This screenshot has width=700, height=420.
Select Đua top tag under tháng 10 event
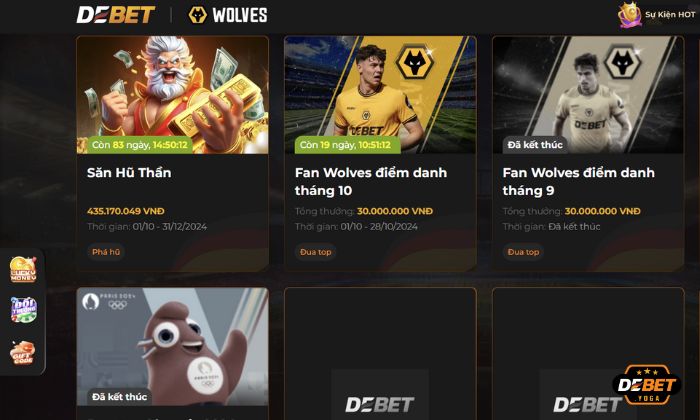pyautogui.click(x=316, y=252)
